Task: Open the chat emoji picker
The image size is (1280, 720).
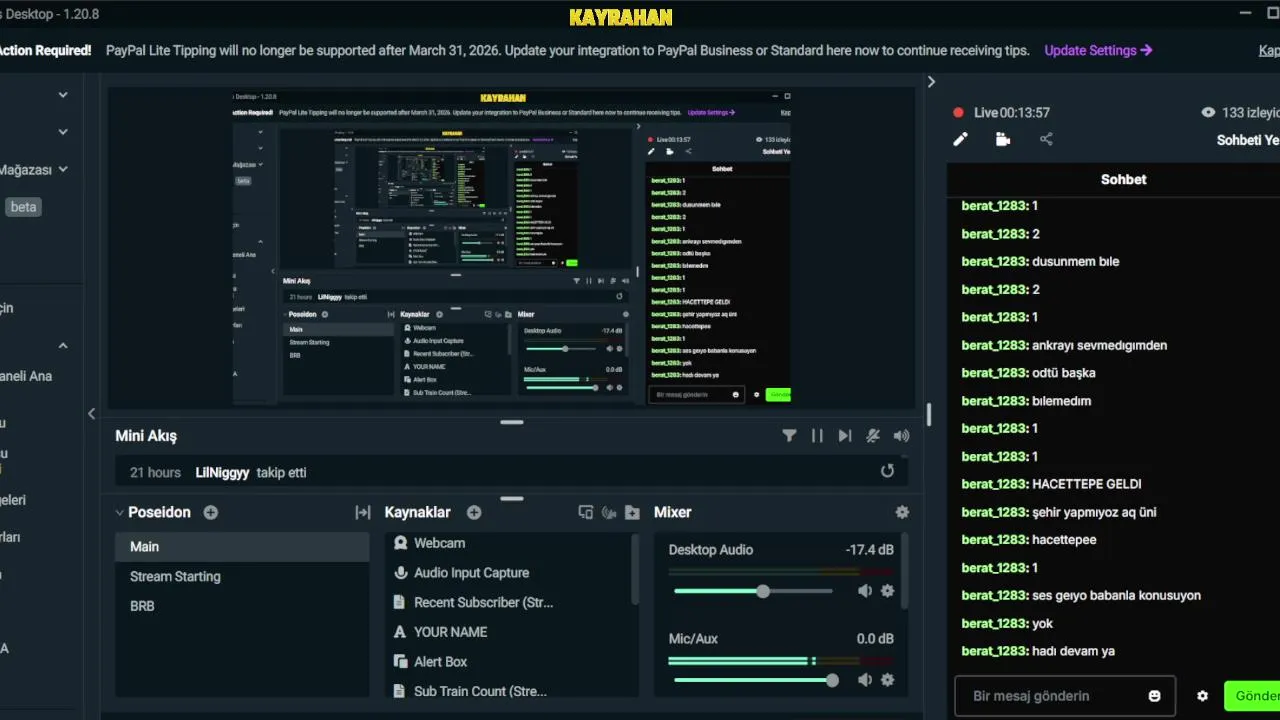Action: pyautogui.click(x=1154, y=696)
